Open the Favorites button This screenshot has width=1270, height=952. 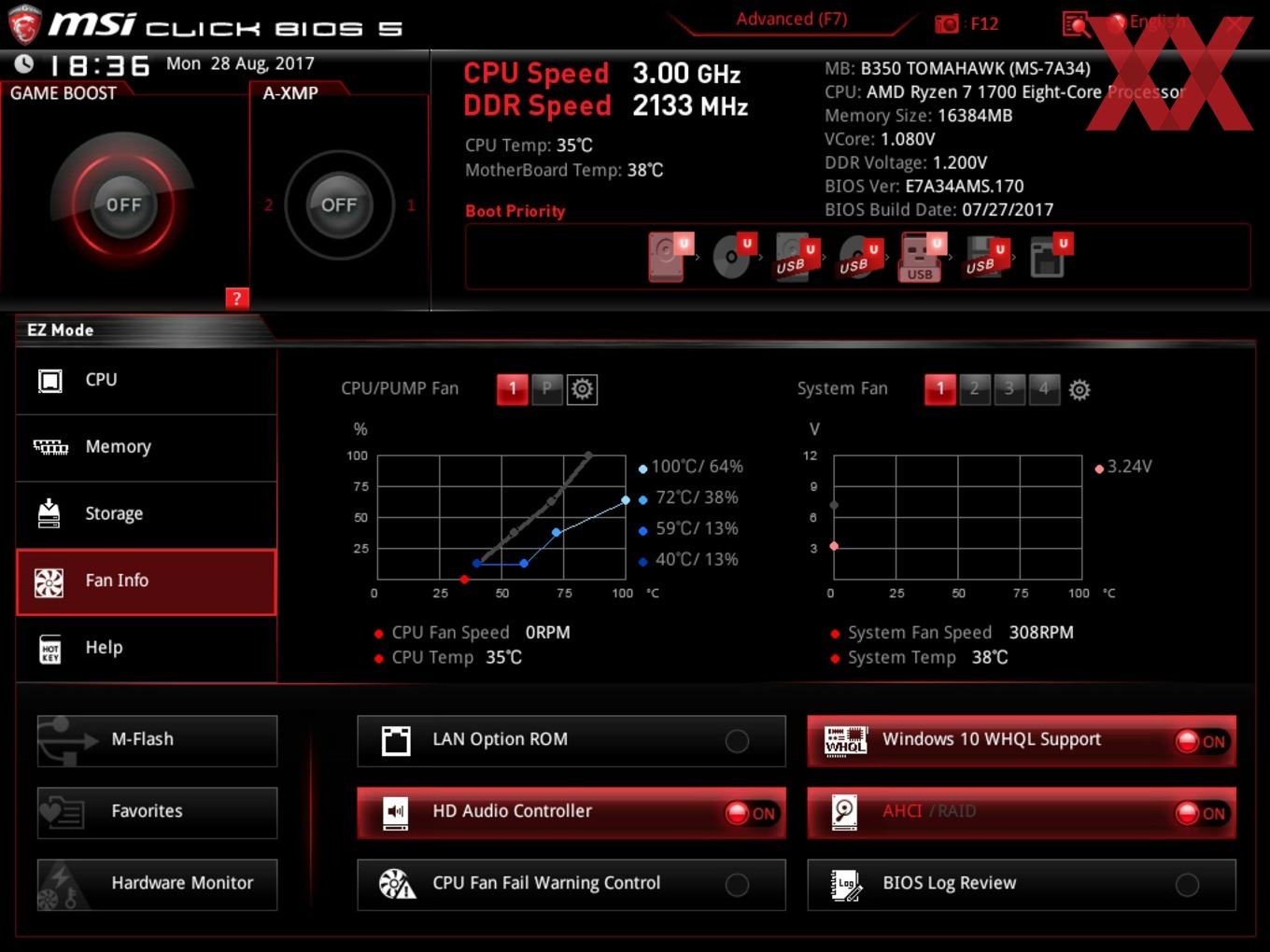(157, 812)
